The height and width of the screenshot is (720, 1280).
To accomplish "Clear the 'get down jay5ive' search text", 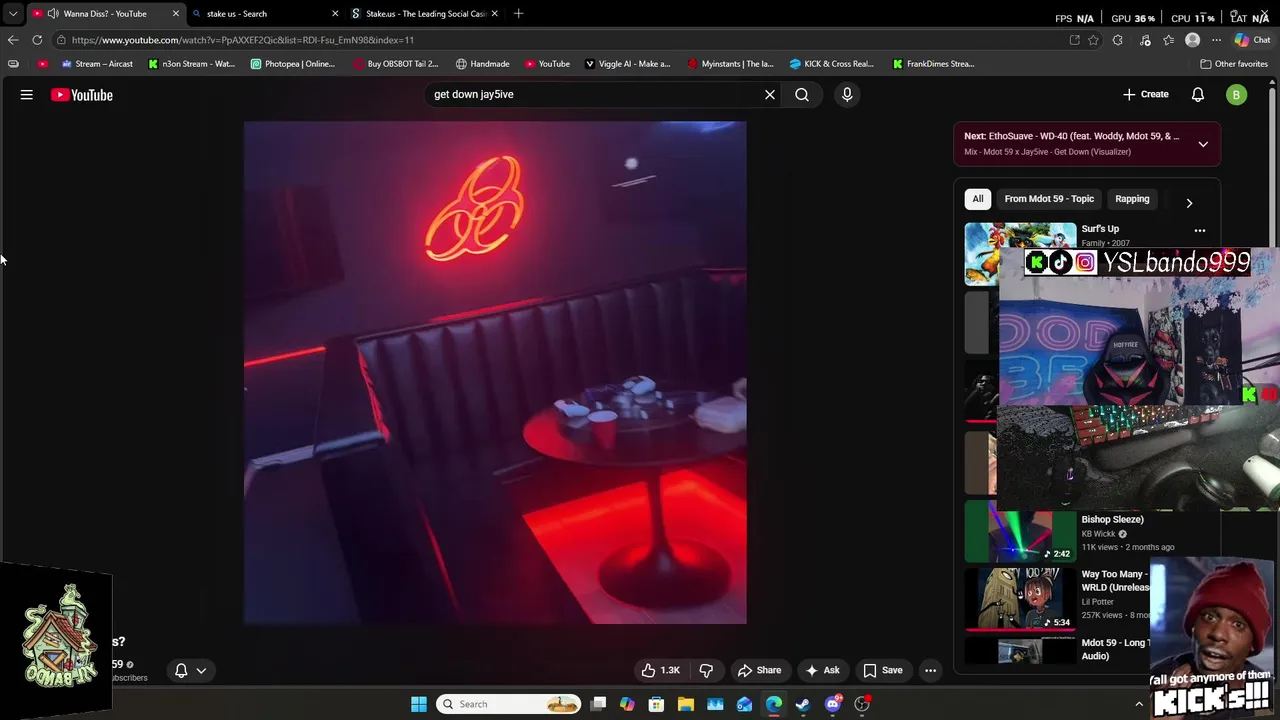I will point(770,94).
